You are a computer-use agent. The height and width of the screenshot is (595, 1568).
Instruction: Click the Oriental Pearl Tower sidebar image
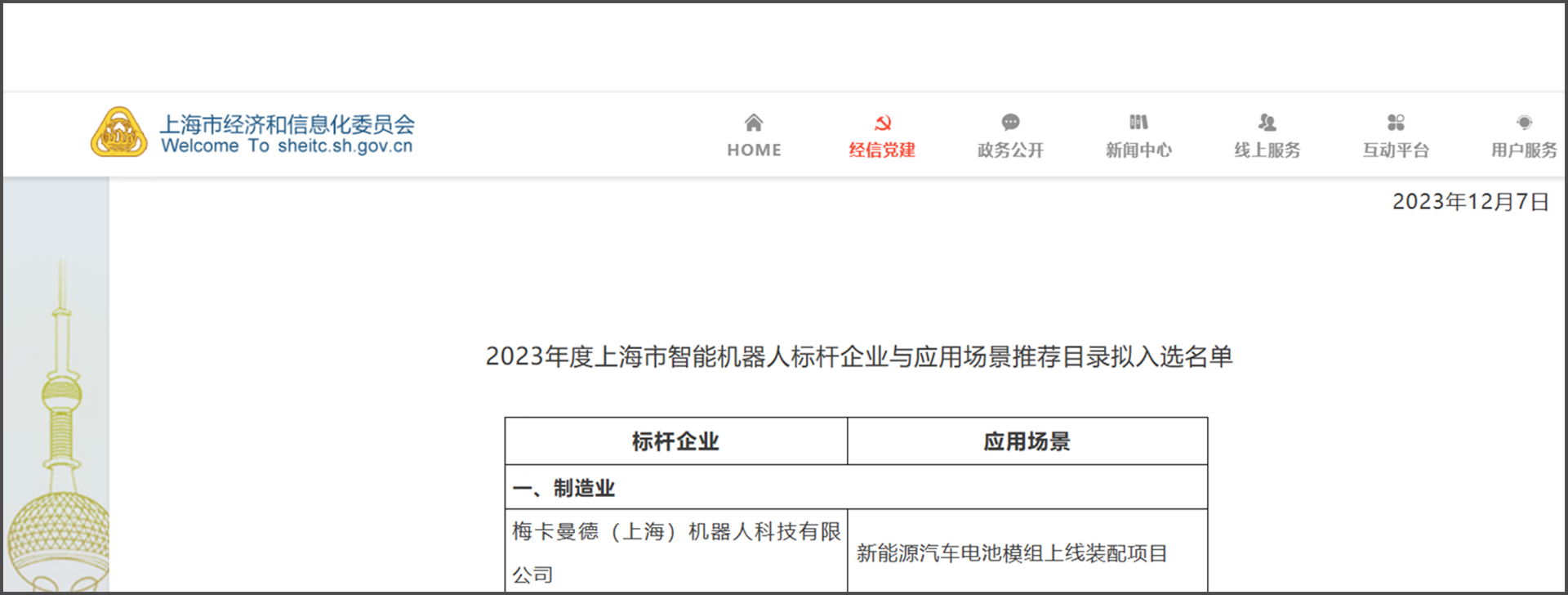59,425
